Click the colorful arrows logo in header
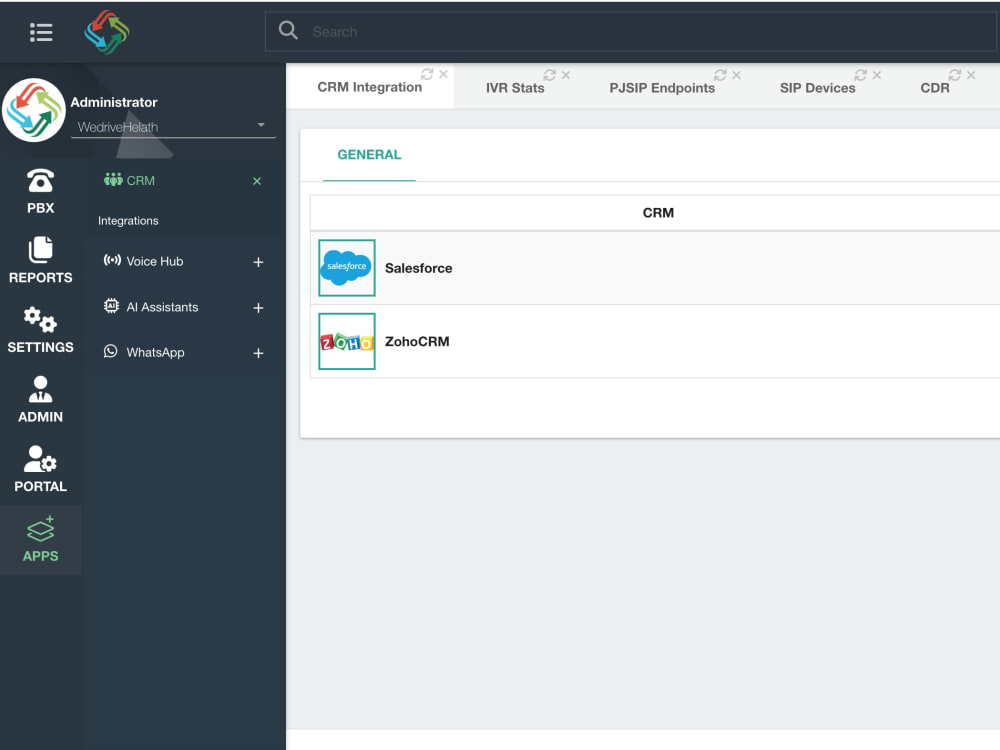Screen dimensions: 1000x750 point(107,32)
